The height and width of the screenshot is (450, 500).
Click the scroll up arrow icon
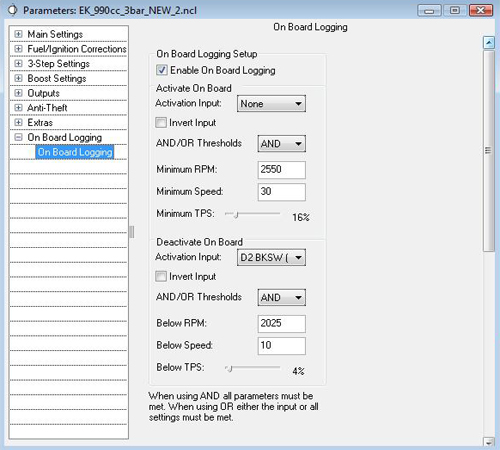489,43
